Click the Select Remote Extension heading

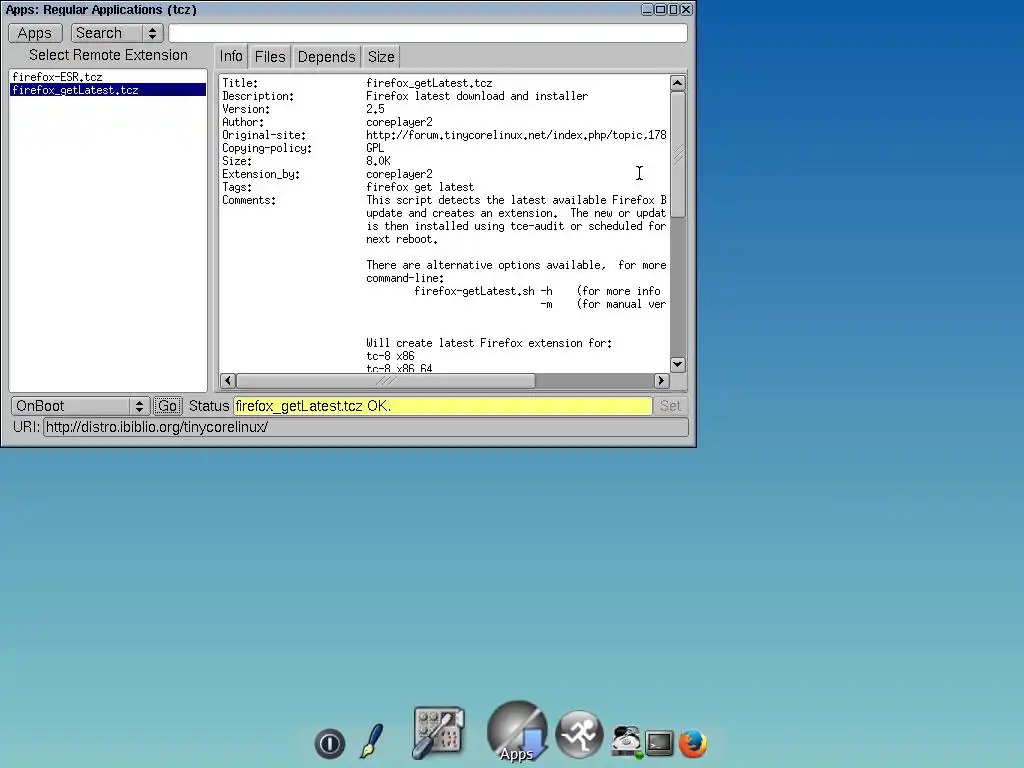(x=108, y=55)
